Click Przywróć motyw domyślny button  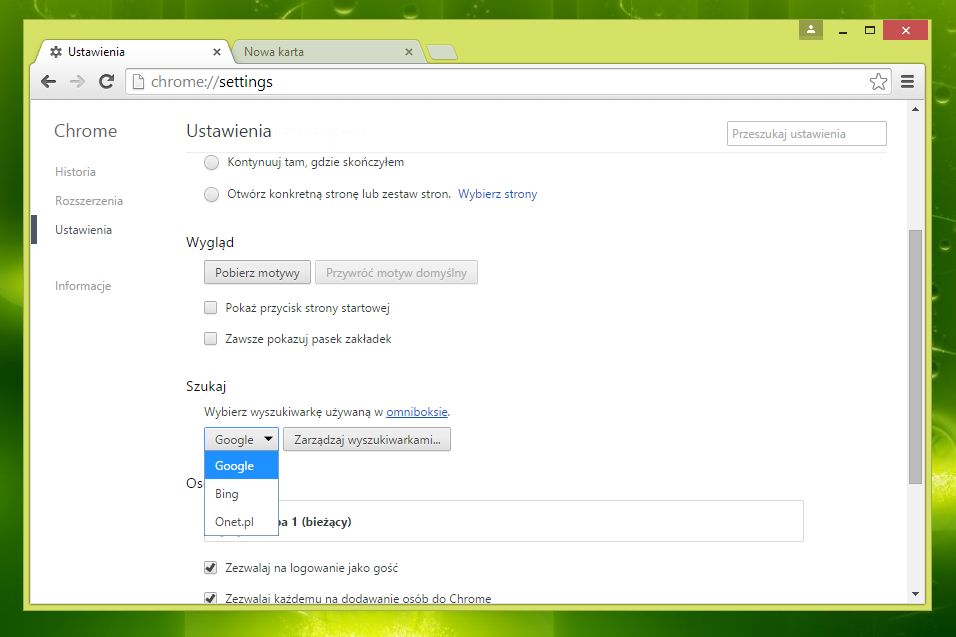pos(396,272)
